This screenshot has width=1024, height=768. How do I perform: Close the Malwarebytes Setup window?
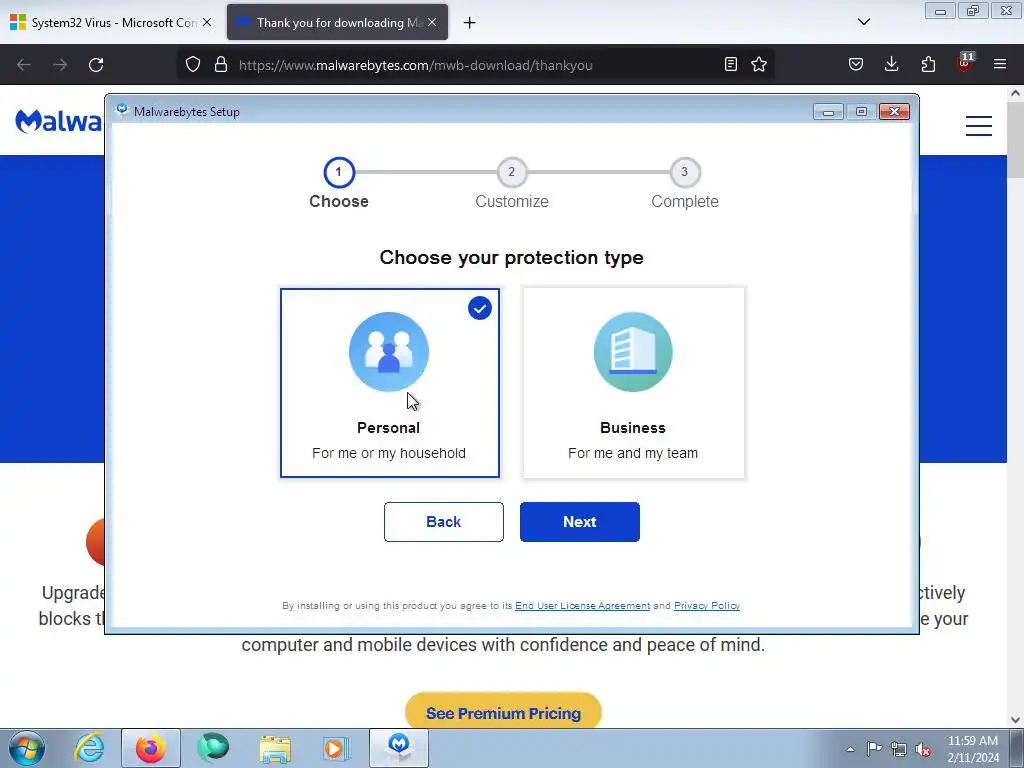894,112
